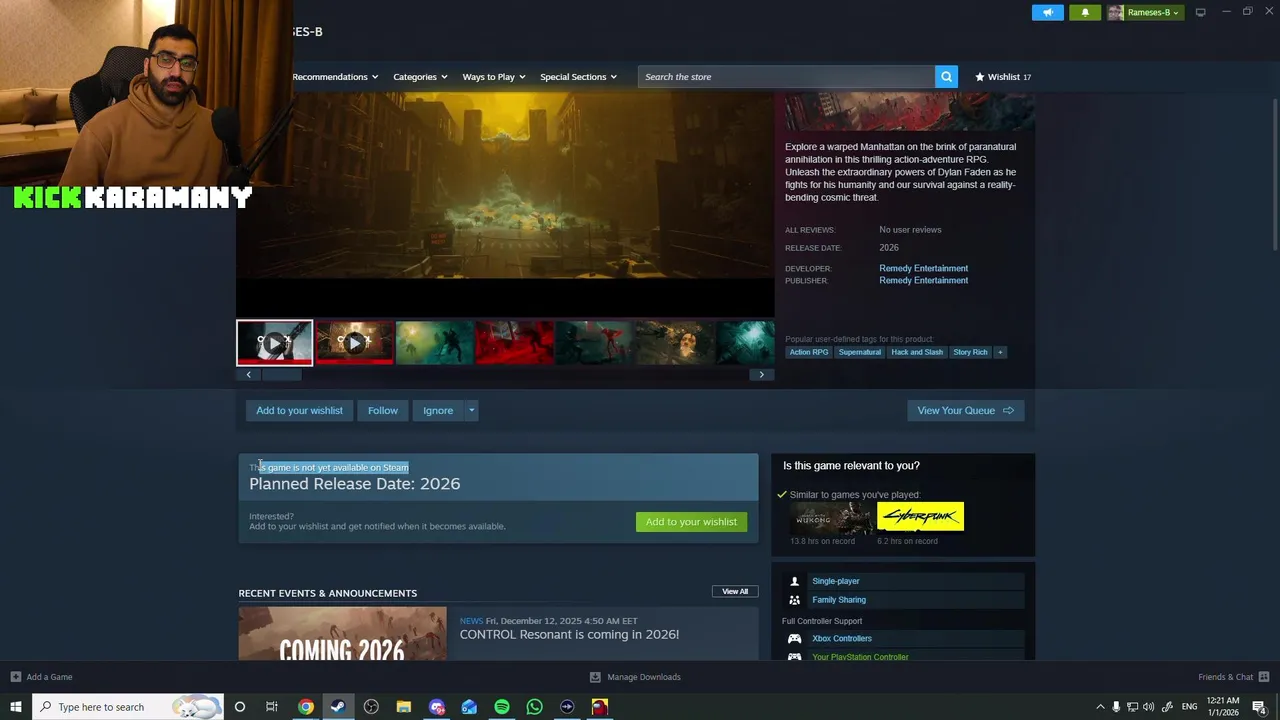Viewport: 1280px width, 720px height.
Task: Click the taskbar volume icon
Action: pos(1148,707)
